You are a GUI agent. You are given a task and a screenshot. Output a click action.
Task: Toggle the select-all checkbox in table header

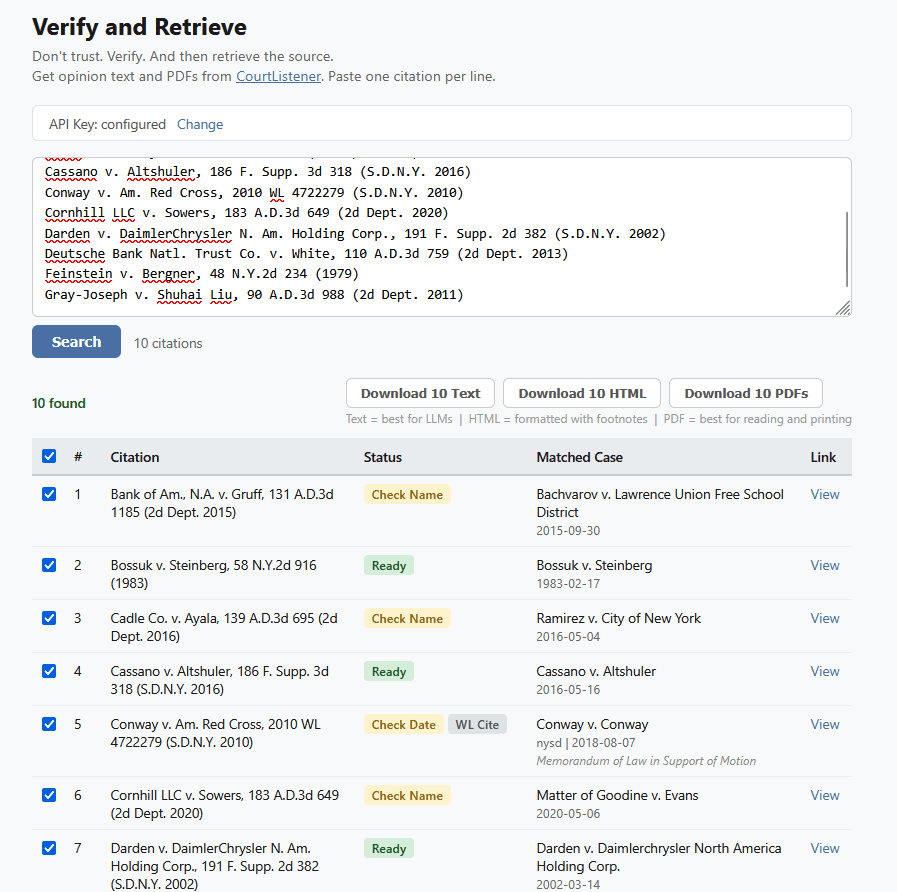tap(49, 456)
